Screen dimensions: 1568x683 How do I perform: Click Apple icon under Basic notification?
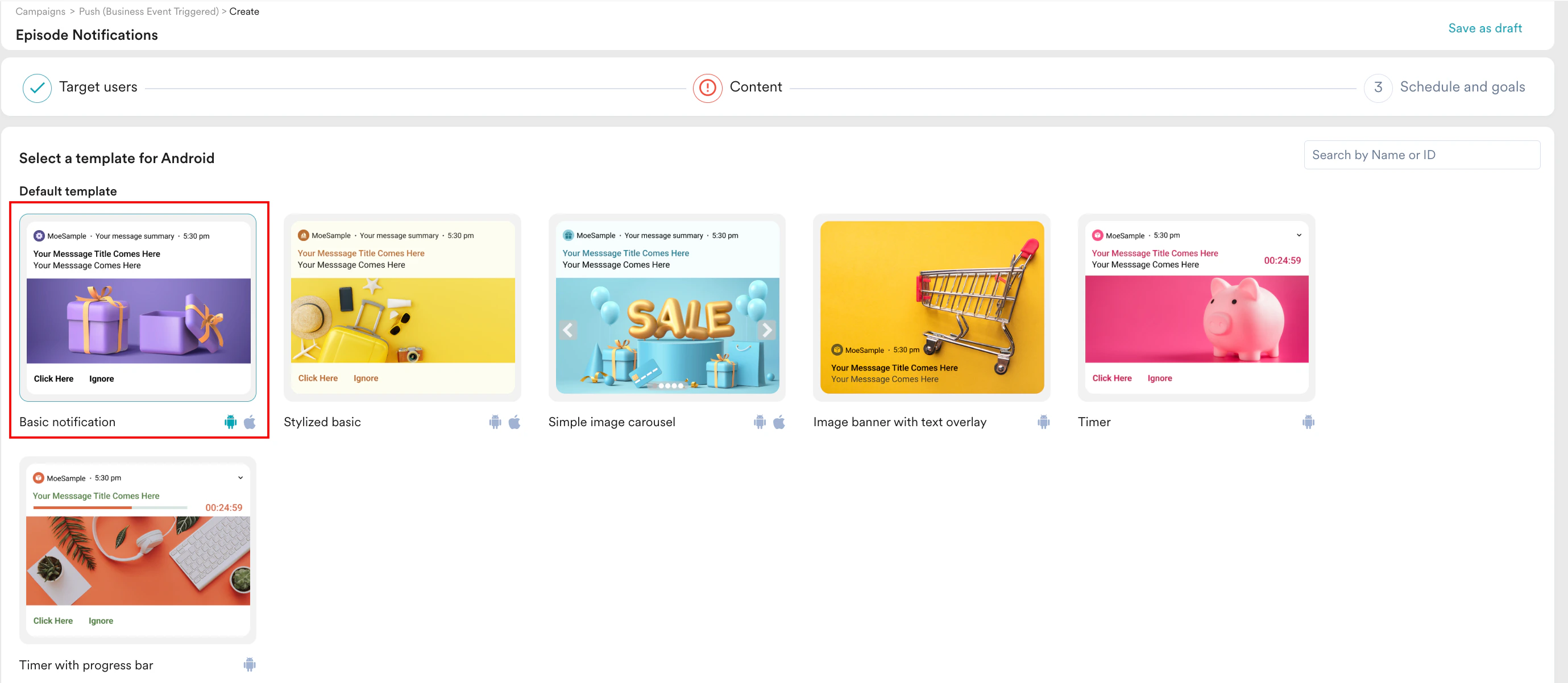tap(250, 422)
